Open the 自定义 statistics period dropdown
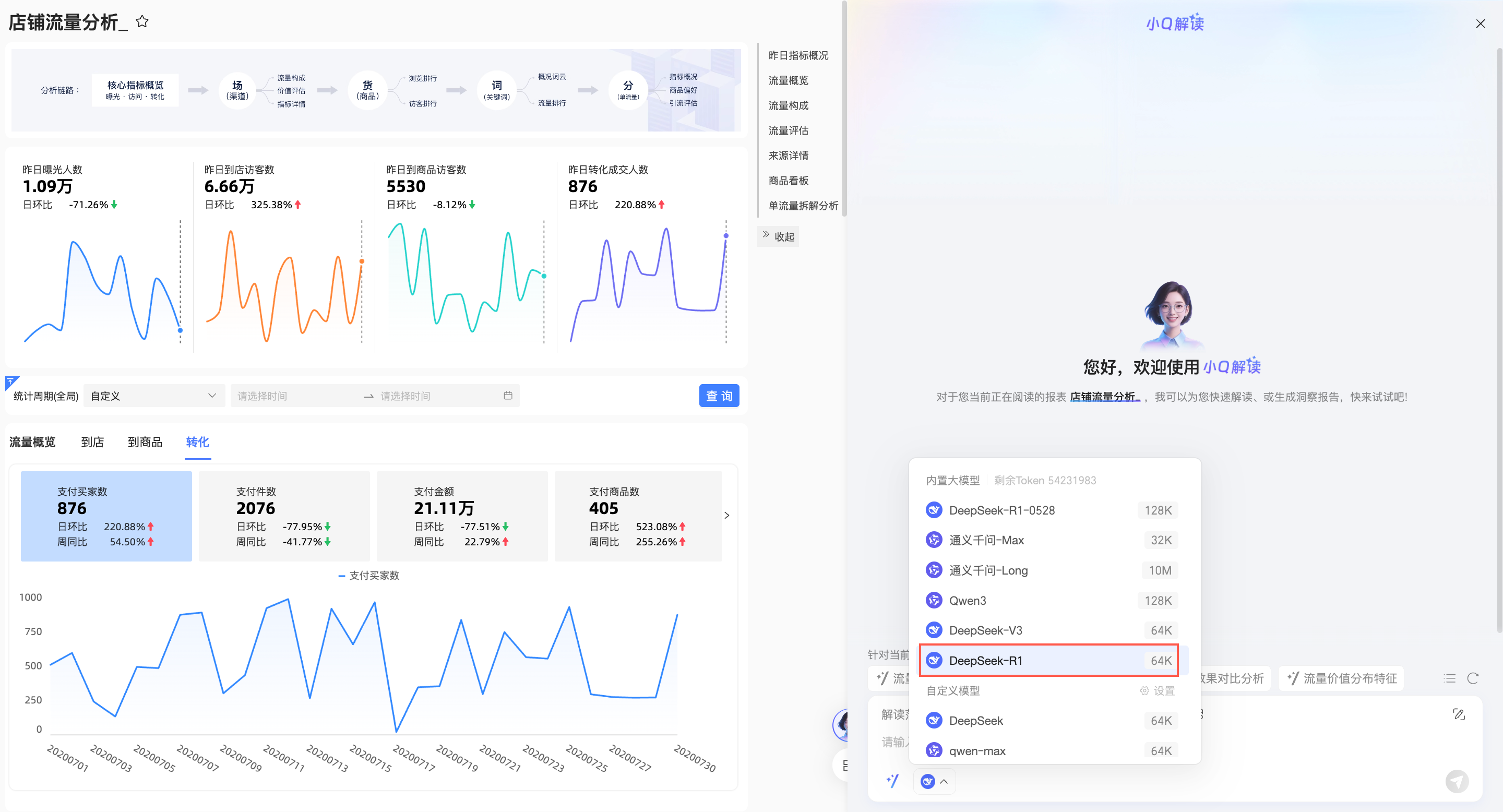The height and width of the screenshot is (812, 1503). click(153, 396)
